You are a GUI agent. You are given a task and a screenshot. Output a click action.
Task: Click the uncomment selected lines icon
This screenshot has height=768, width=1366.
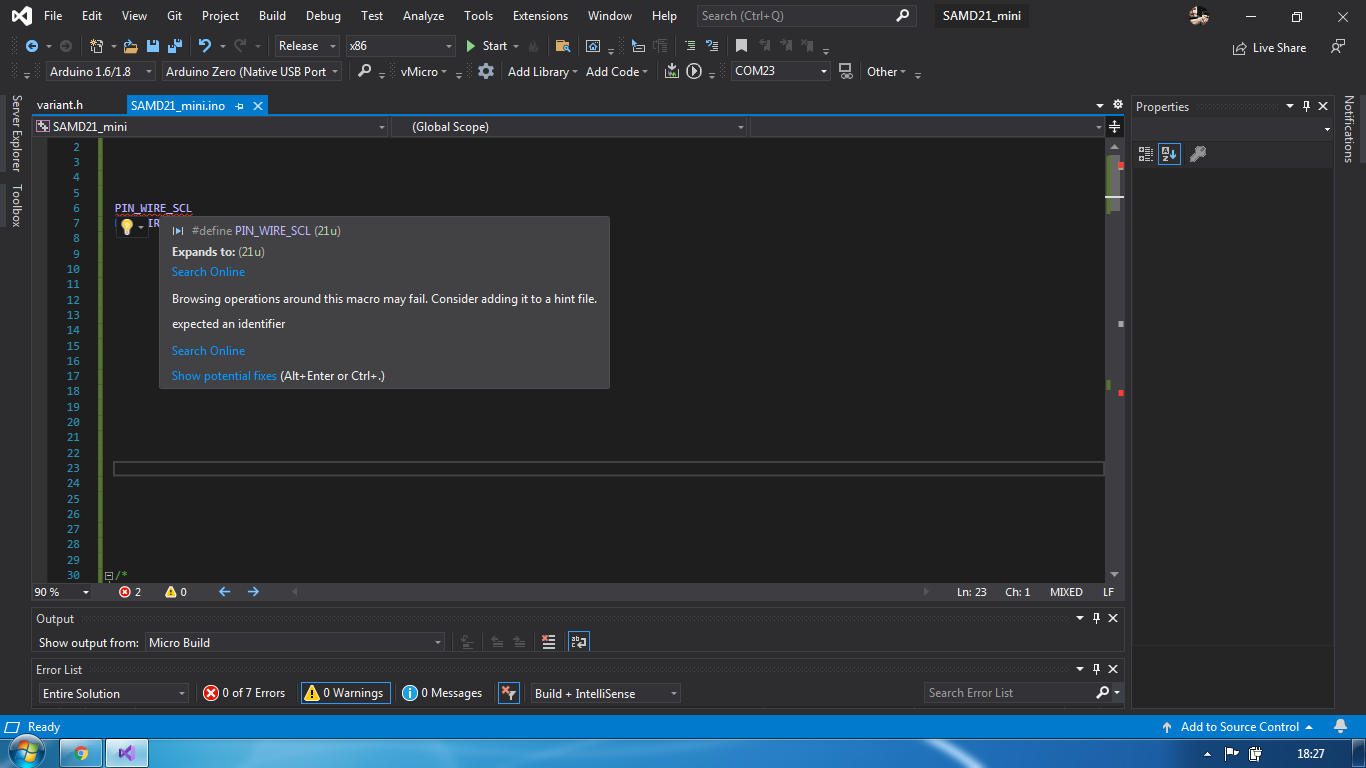tap(712, 46)
